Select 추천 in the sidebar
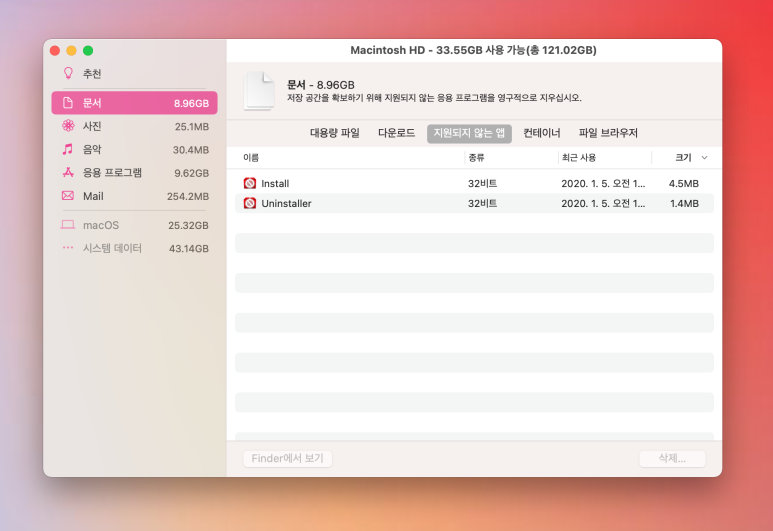The width and height of the screenshot is (773, 531). pos(134,74)
